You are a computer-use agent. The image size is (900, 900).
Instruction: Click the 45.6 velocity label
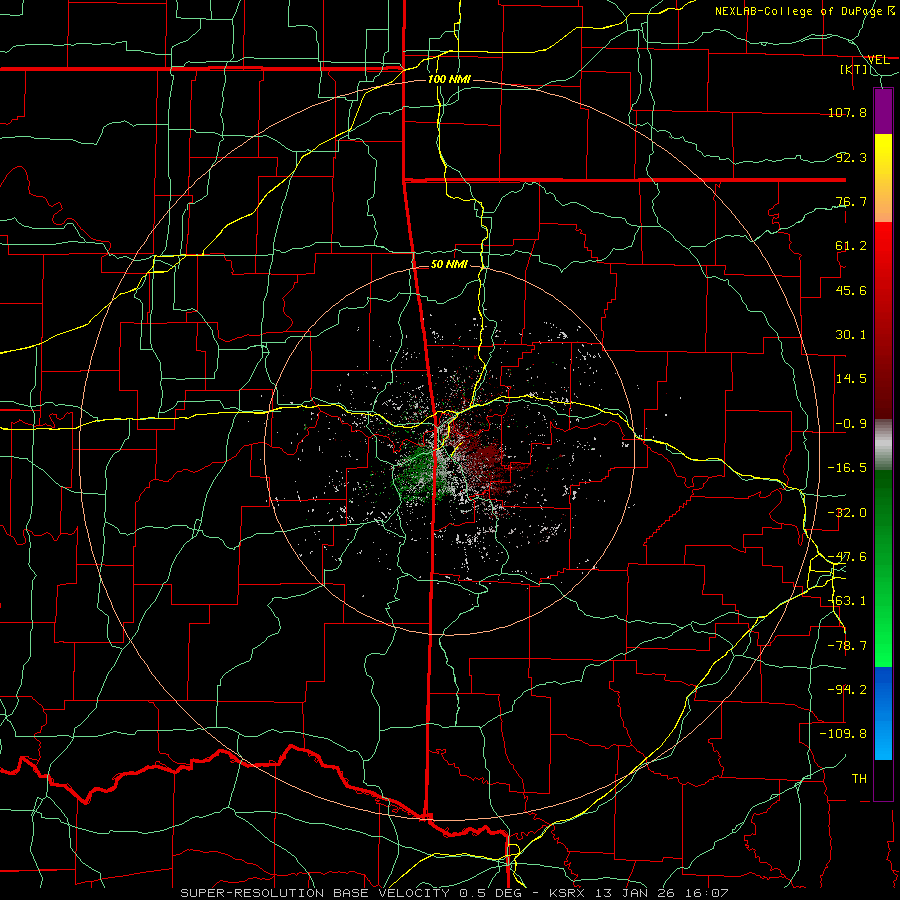point(851,290)
